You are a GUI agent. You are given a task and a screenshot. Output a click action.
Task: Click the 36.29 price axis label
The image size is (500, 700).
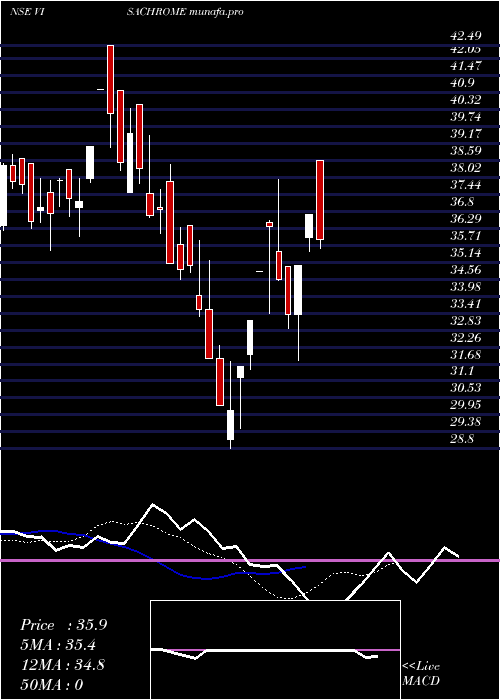click(466, 219)
